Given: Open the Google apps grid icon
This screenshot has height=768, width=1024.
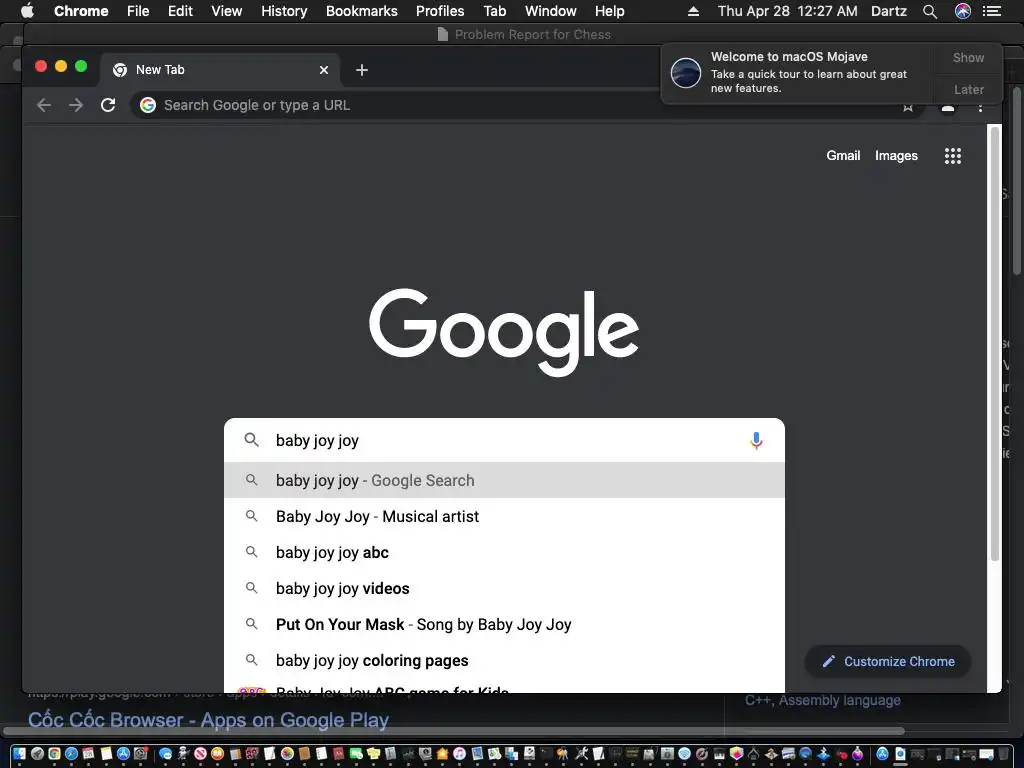Looking at the screenshot, I should [952, 155].
